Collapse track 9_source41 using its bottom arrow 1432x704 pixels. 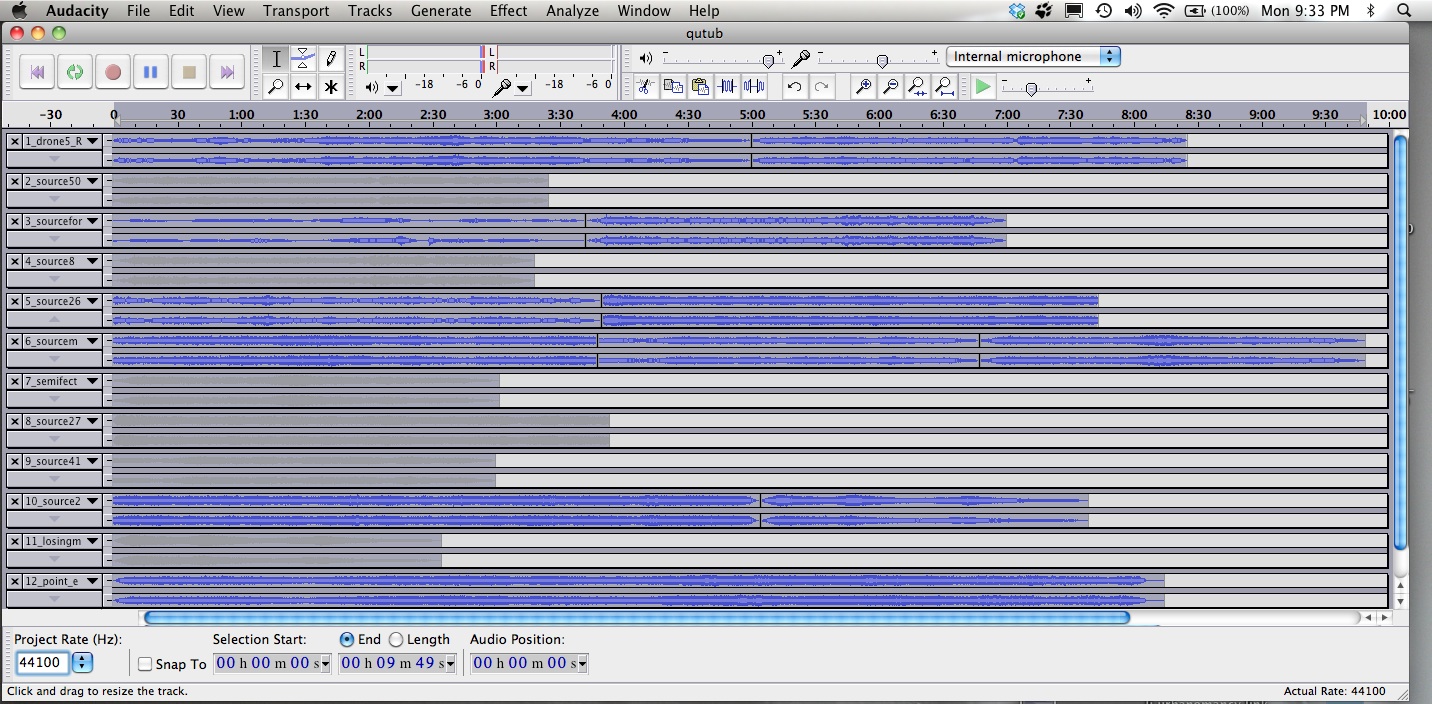(x=55, y=479)
